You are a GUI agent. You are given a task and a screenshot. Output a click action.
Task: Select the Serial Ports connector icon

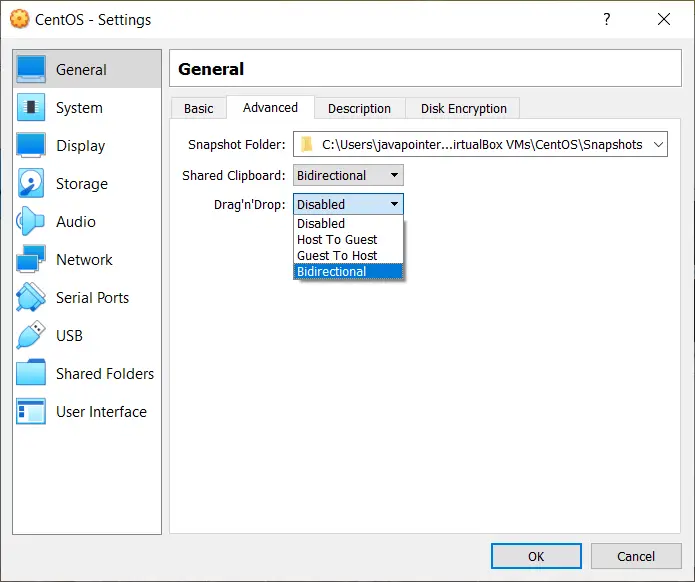(x=31, y=297)
